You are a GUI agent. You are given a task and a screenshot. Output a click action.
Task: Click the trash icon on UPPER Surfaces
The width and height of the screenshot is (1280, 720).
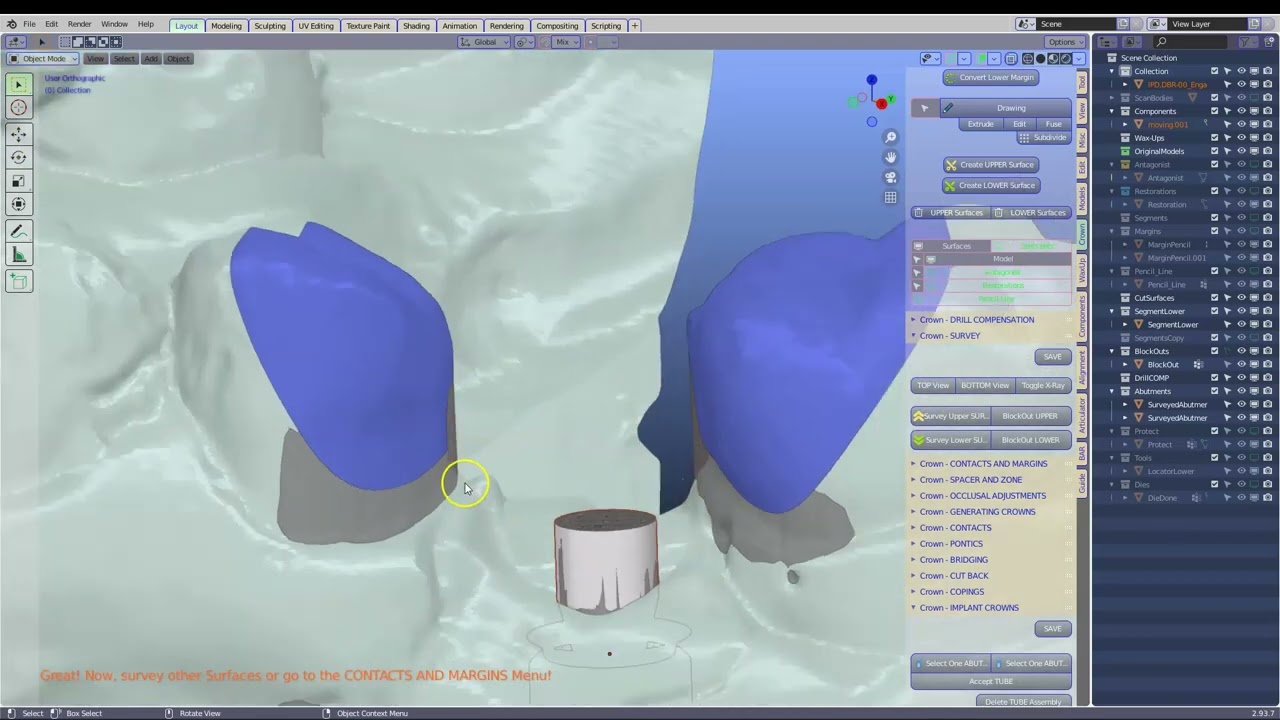919,212
